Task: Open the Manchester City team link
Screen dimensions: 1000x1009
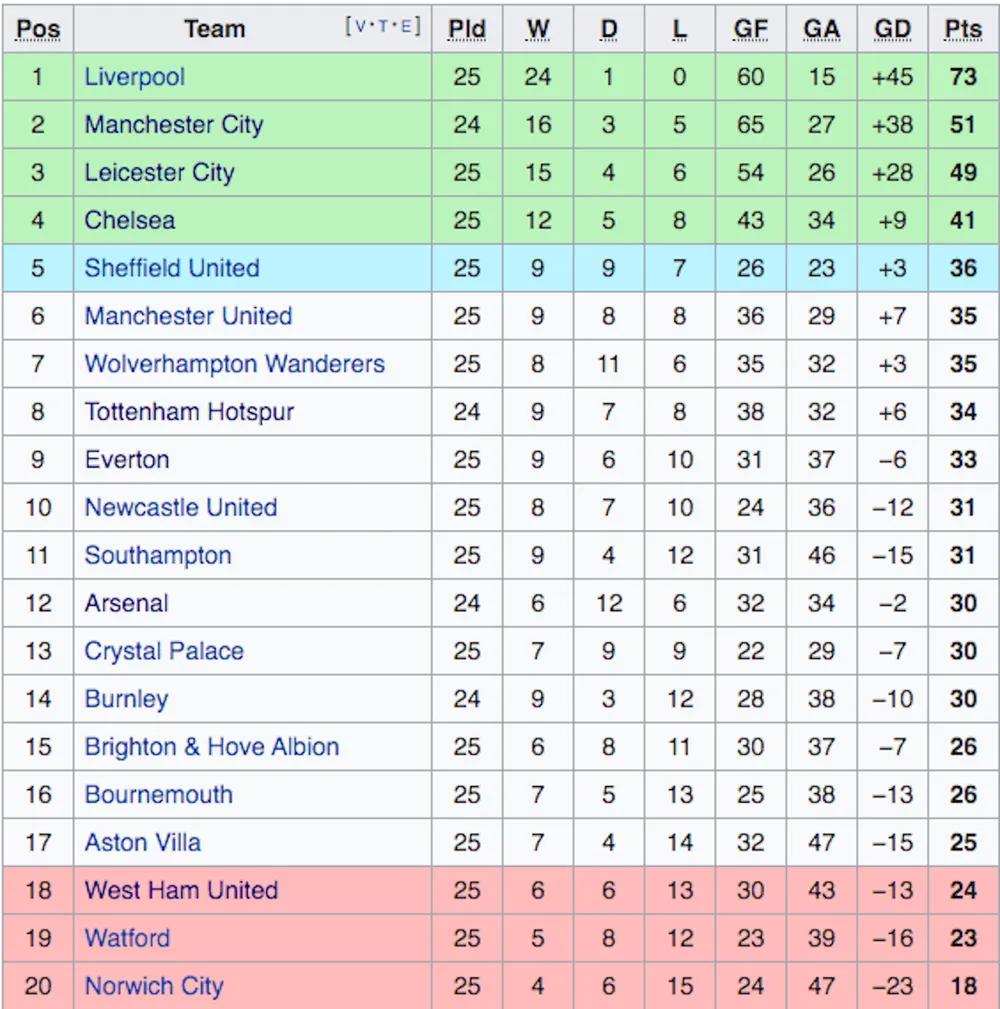Action: 174,125
